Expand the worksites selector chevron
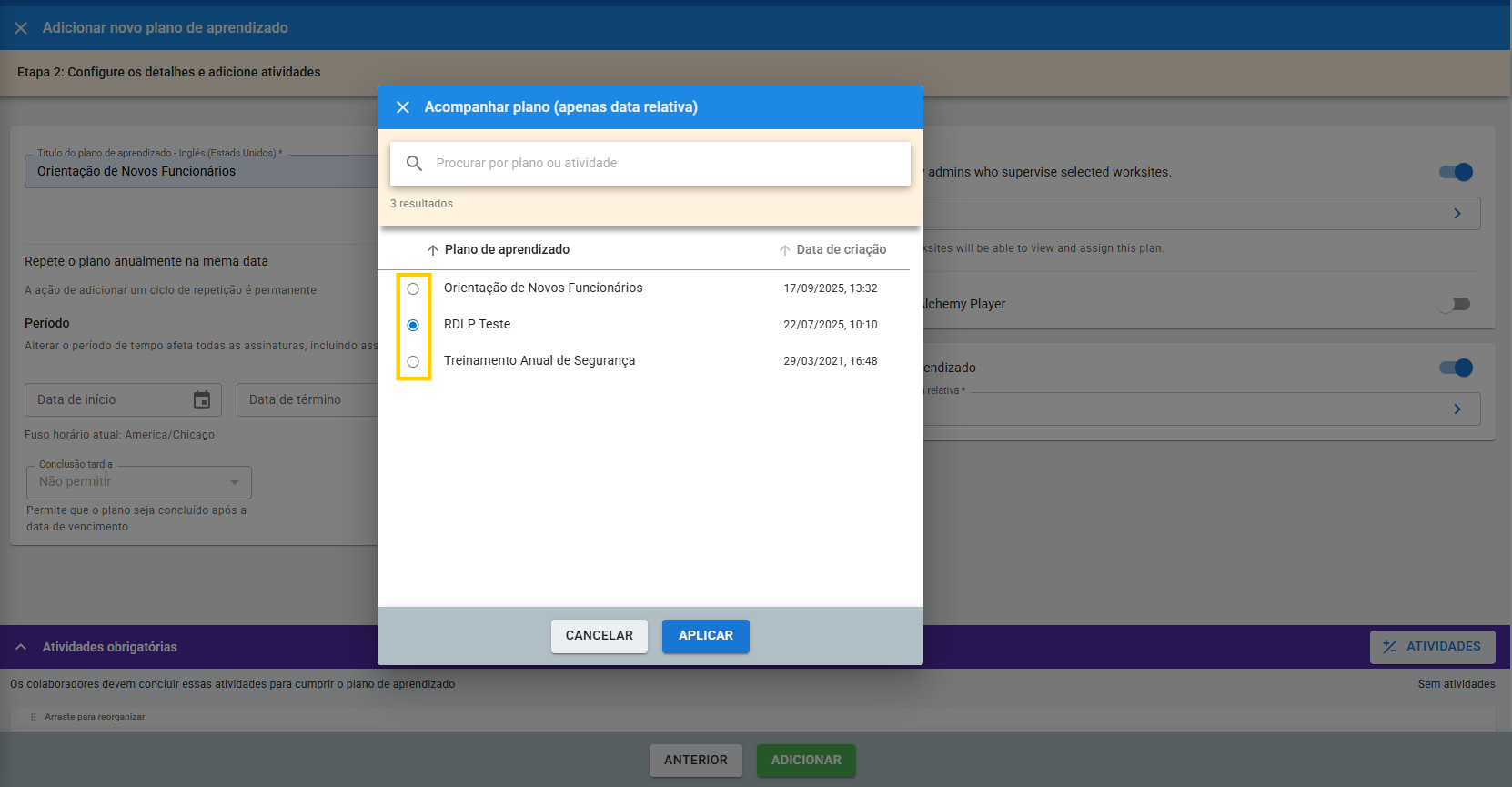Image resolution: width=1512 pixels, height=787 pixels. (x=1457, y=213)
